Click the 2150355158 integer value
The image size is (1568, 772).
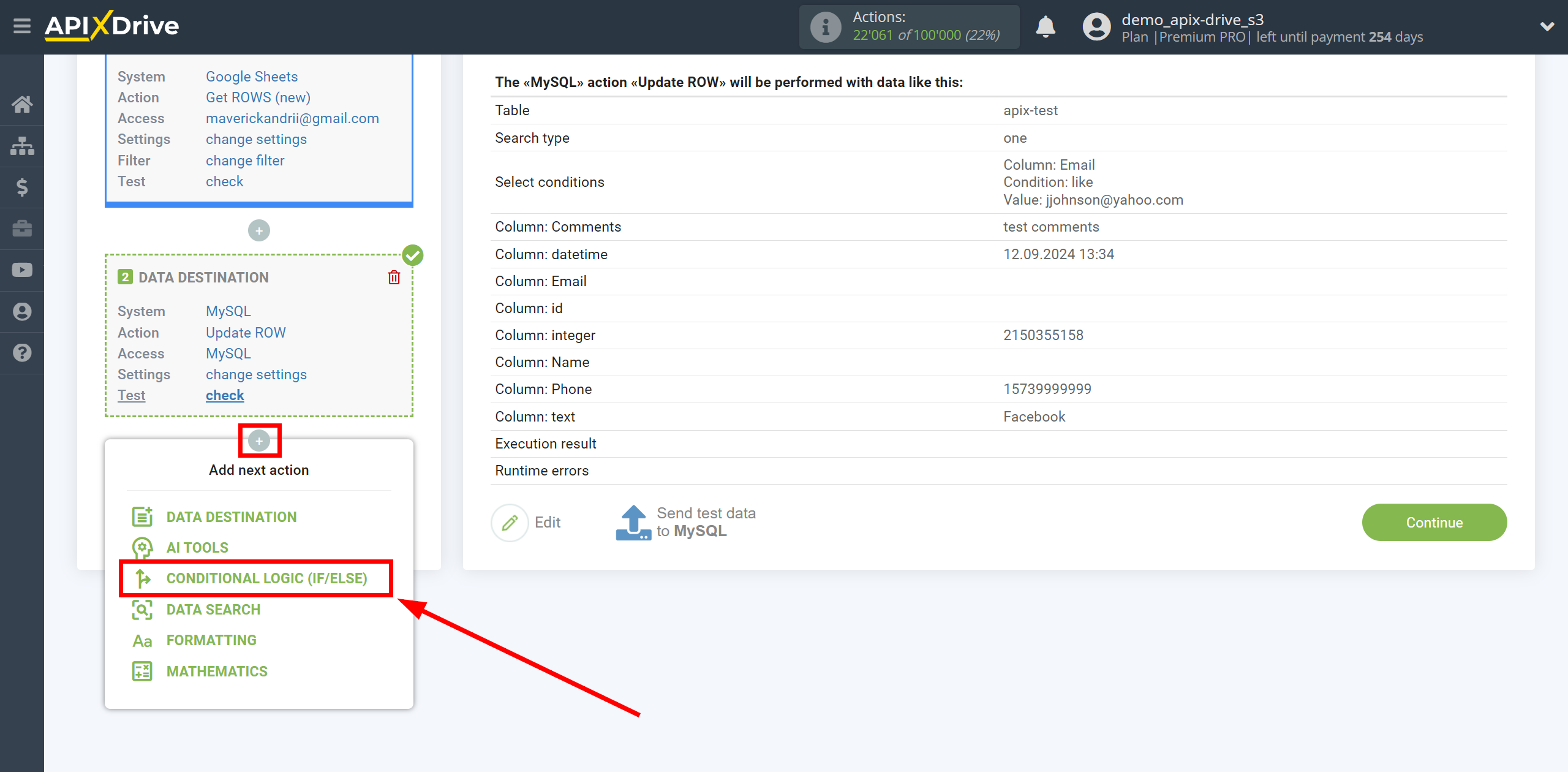[1043, 335]
